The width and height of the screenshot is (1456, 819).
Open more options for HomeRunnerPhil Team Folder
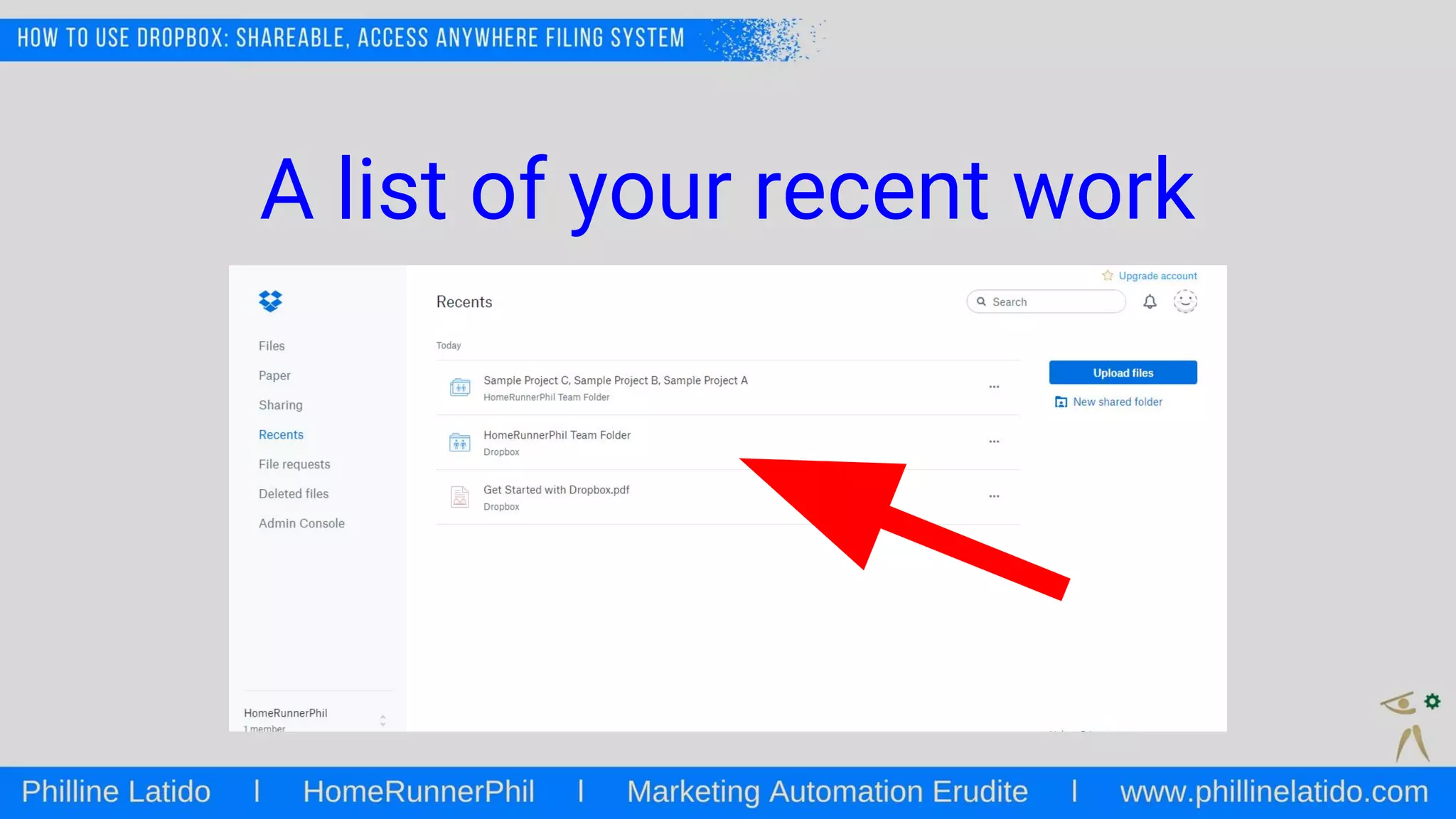(994, 442)
